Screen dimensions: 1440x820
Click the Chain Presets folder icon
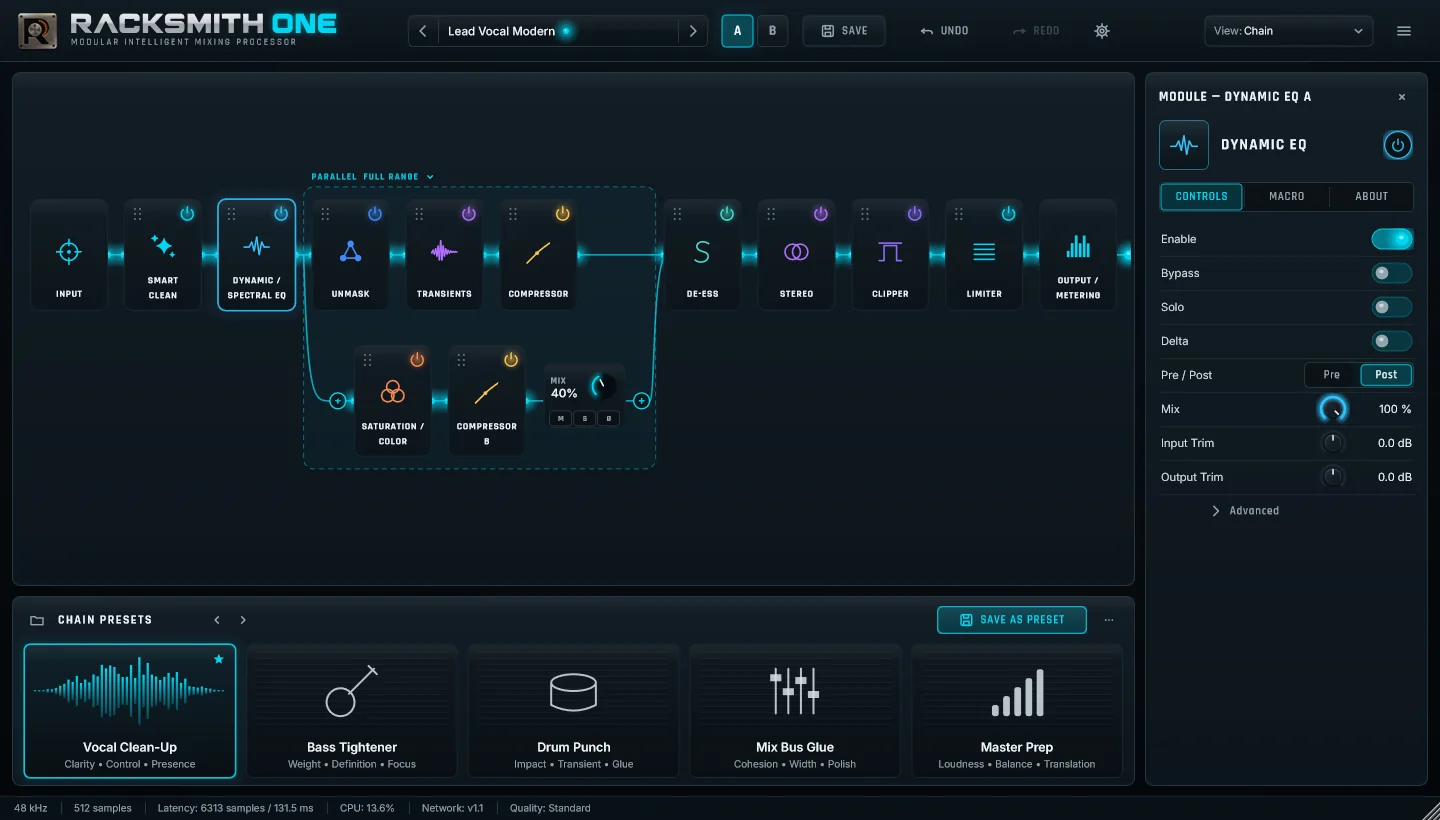pos(37,620)
